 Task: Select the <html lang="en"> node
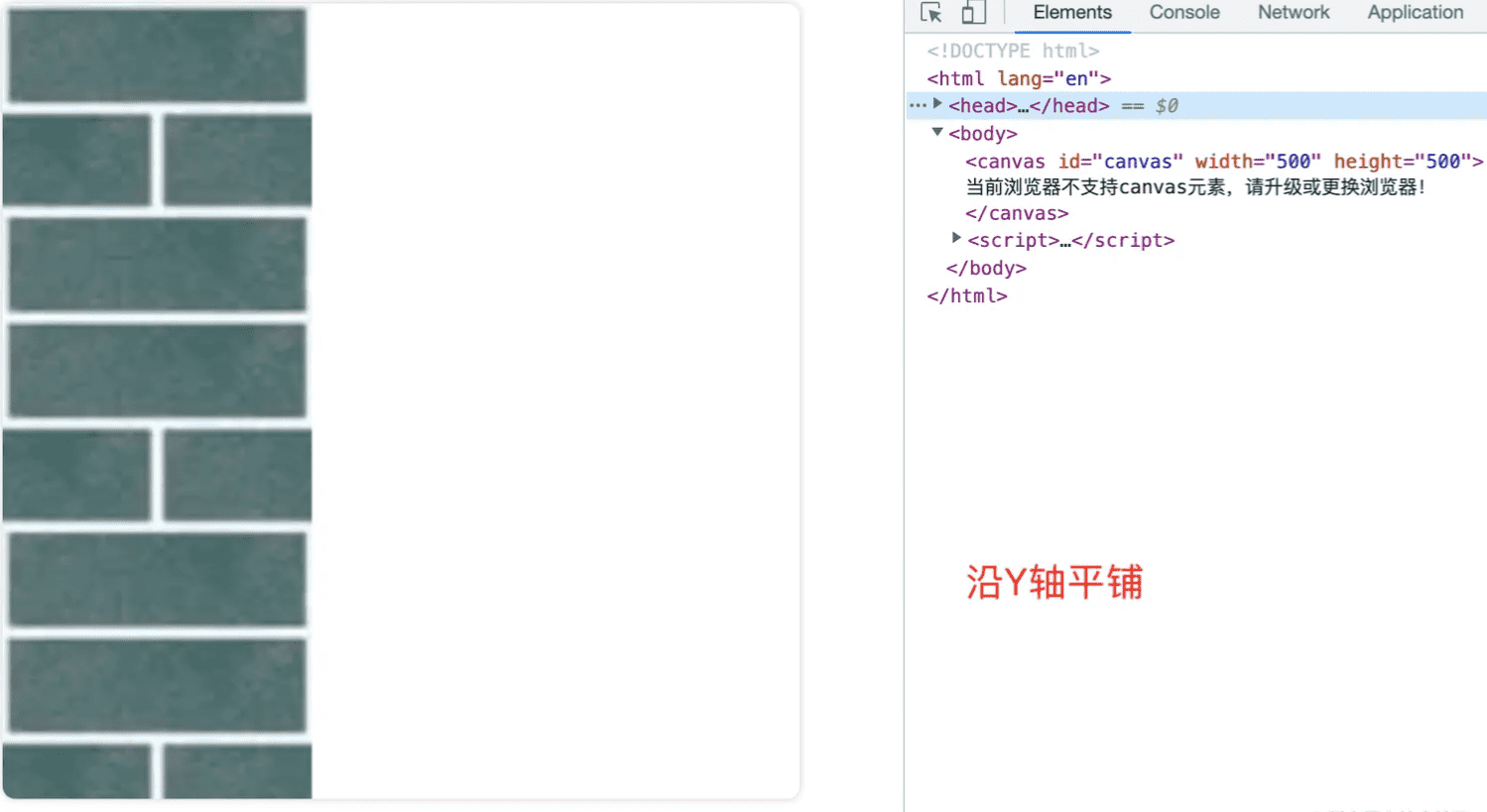[x=1019, y=78]
